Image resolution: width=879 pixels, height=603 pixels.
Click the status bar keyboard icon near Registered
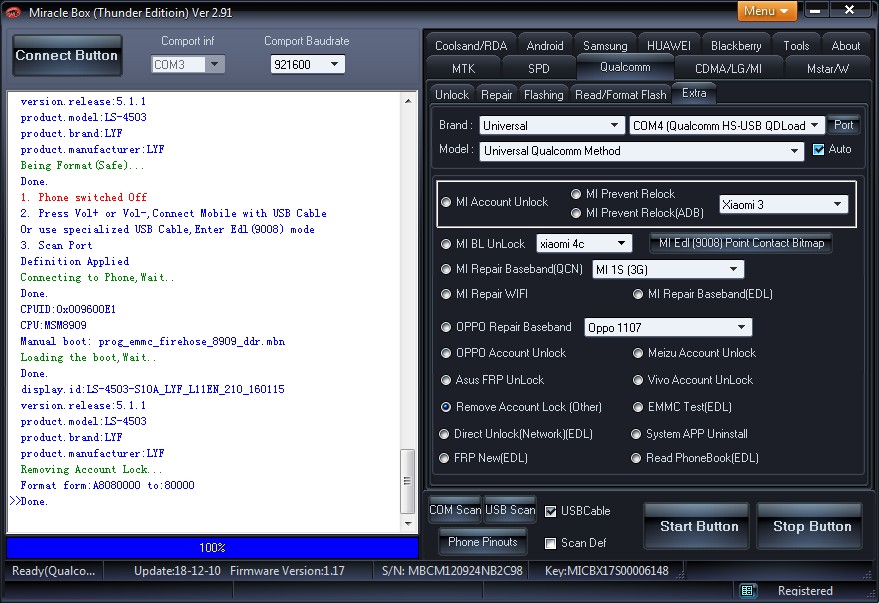coord(747,590)
